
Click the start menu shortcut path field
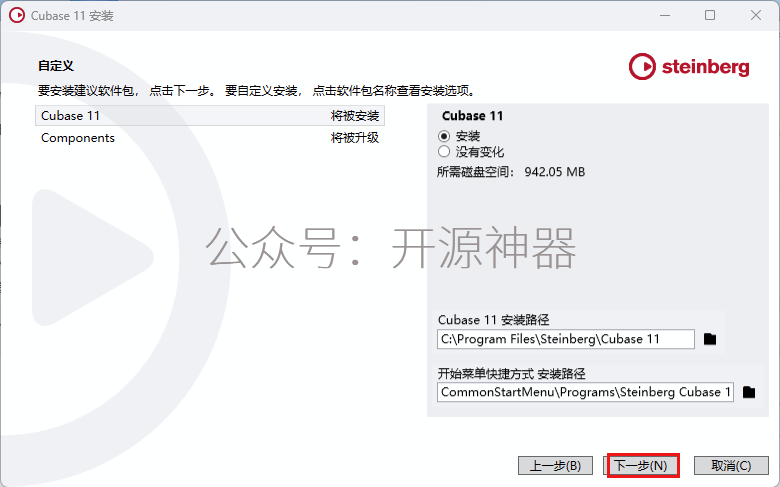click(x=585, y=392)
